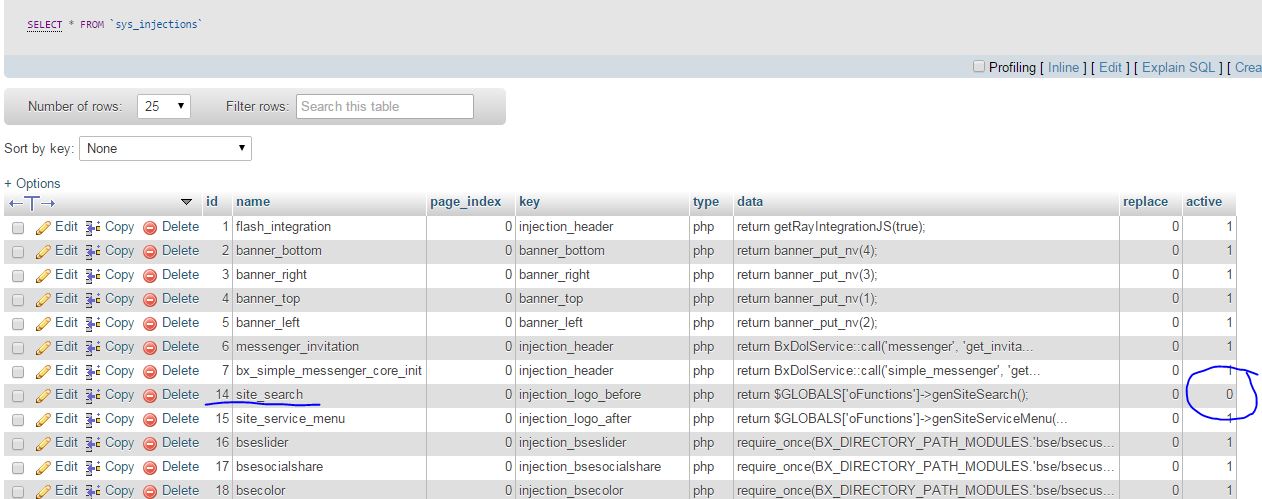Select the site_service_menu row checkbox
Image resolution: width=1262 pixels, height=499 pixels.
18,419
